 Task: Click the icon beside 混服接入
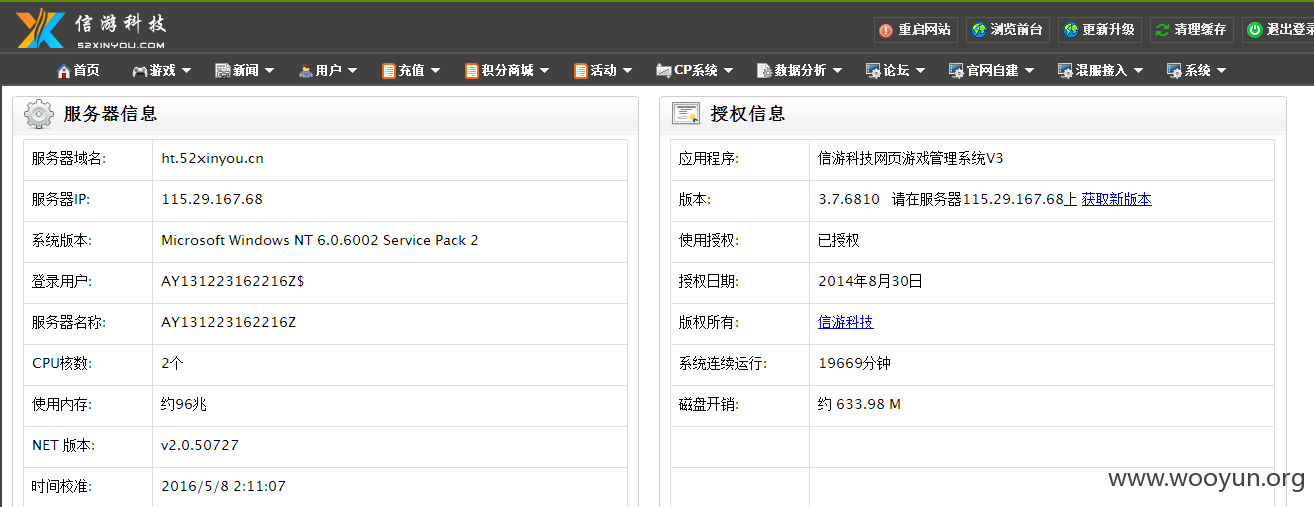pos(1065,71)
